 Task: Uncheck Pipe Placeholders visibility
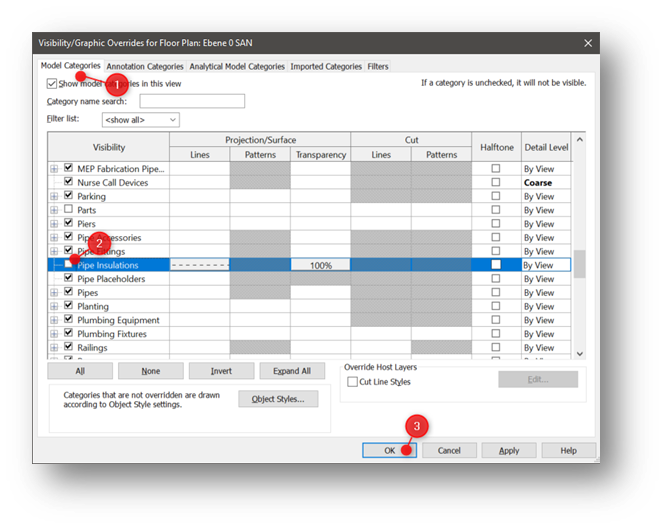tap(68, 277)
